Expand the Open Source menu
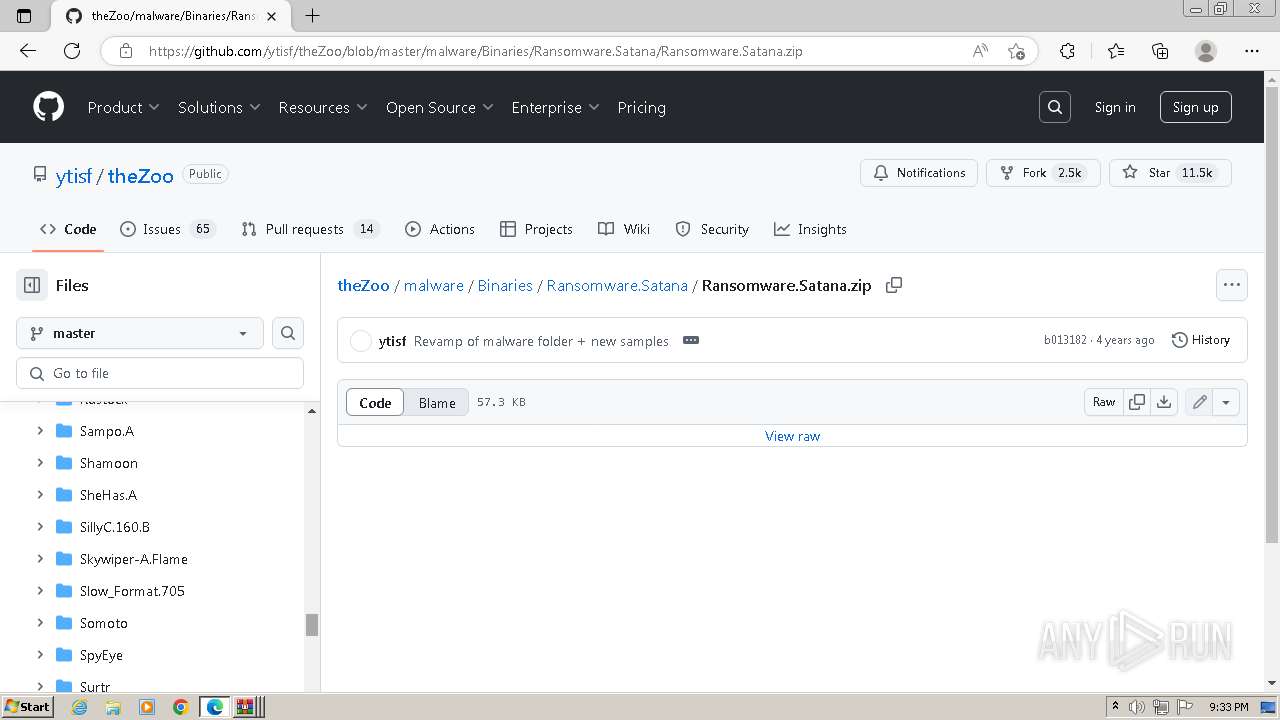 click(440, 107)
